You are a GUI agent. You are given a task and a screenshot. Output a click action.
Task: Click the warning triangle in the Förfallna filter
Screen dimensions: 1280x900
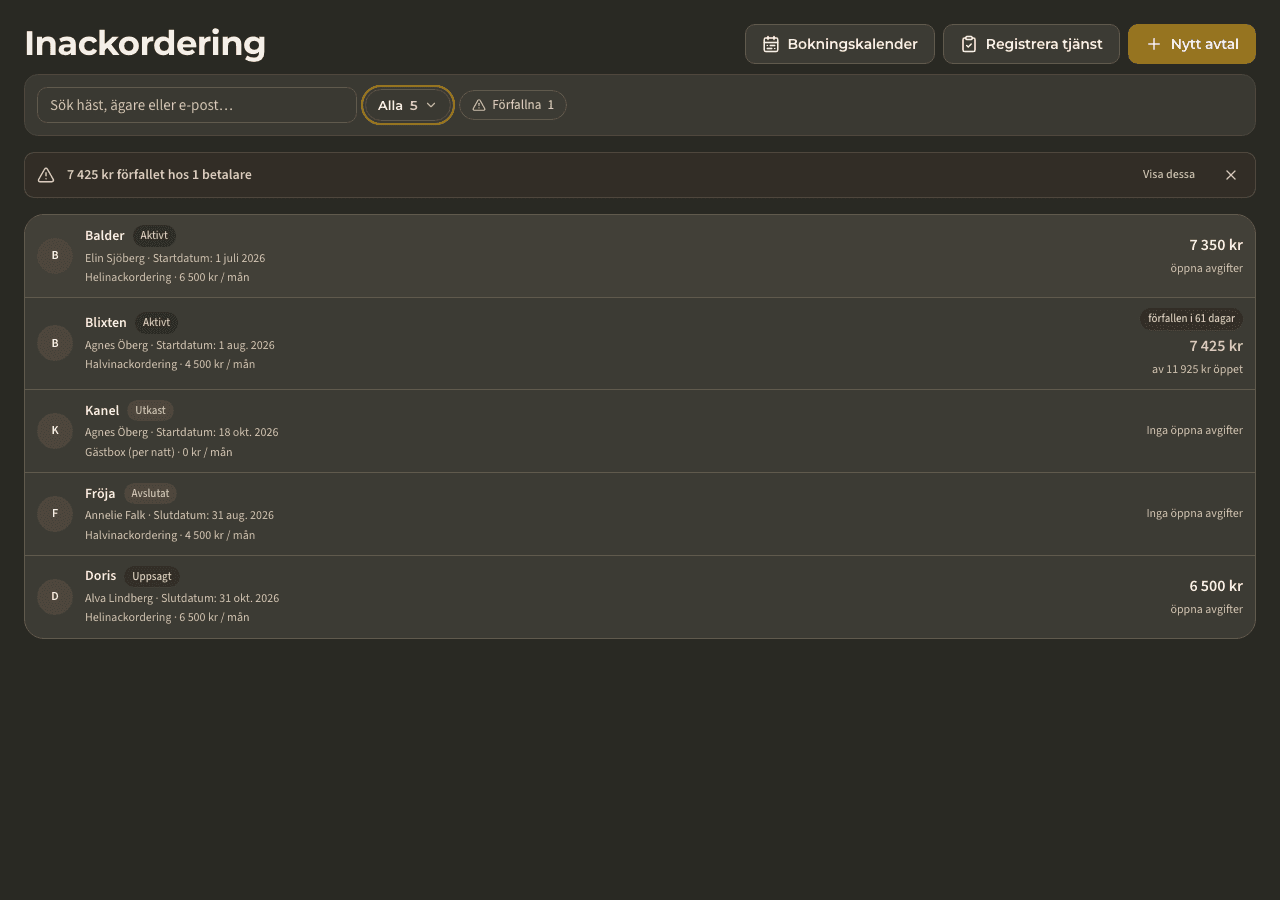(x=479, y=105)
